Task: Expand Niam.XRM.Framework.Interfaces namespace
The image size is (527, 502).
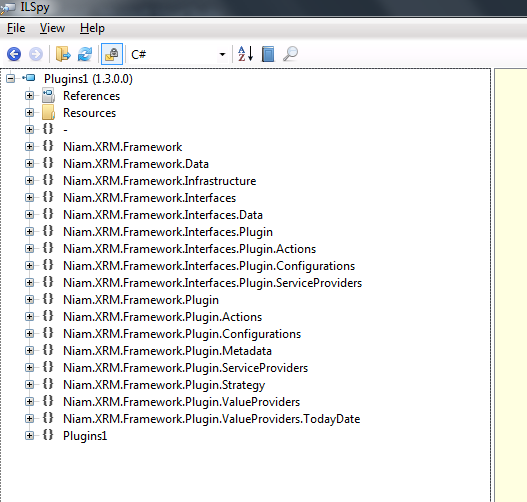Action: click(x=30, y=198)
